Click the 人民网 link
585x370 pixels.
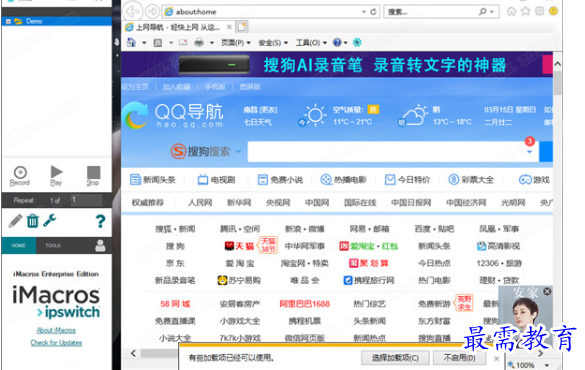[200, 203]
